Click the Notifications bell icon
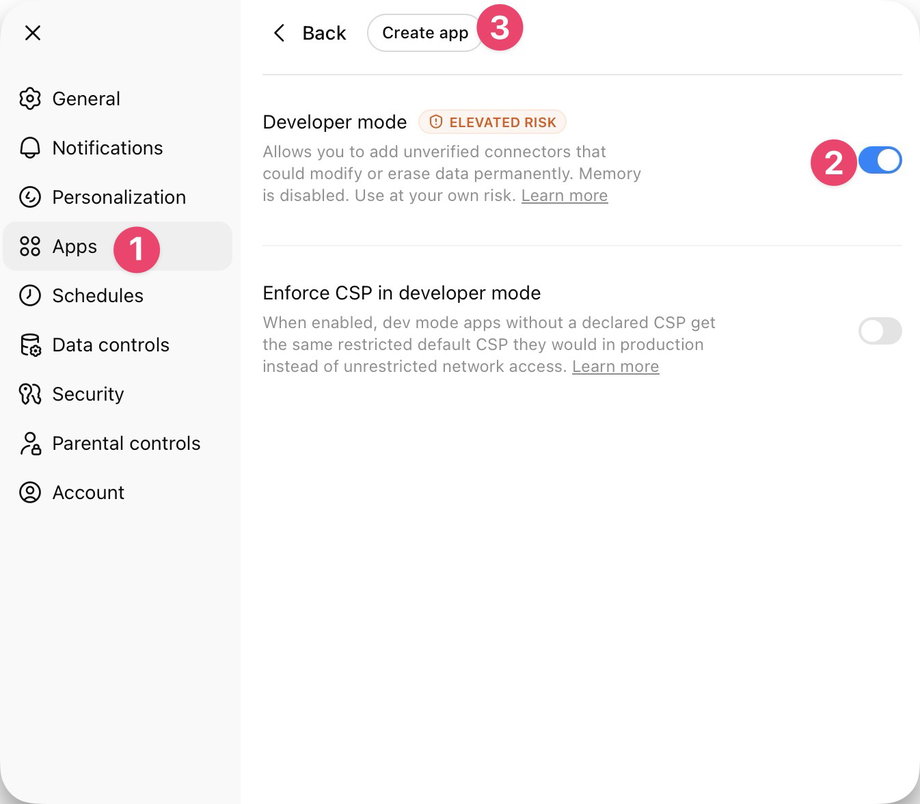 [30, 148]
